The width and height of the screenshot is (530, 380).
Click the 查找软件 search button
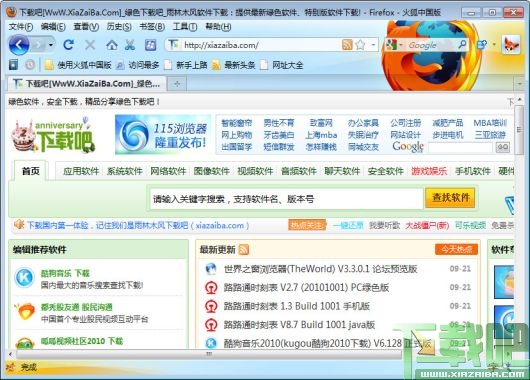tap(451, 197)
